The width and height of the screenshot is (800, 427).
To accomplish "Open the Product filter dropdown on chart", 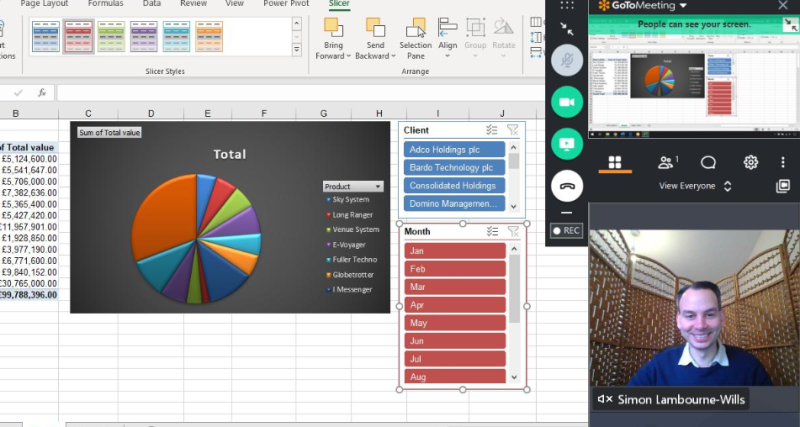I will 378,186.
